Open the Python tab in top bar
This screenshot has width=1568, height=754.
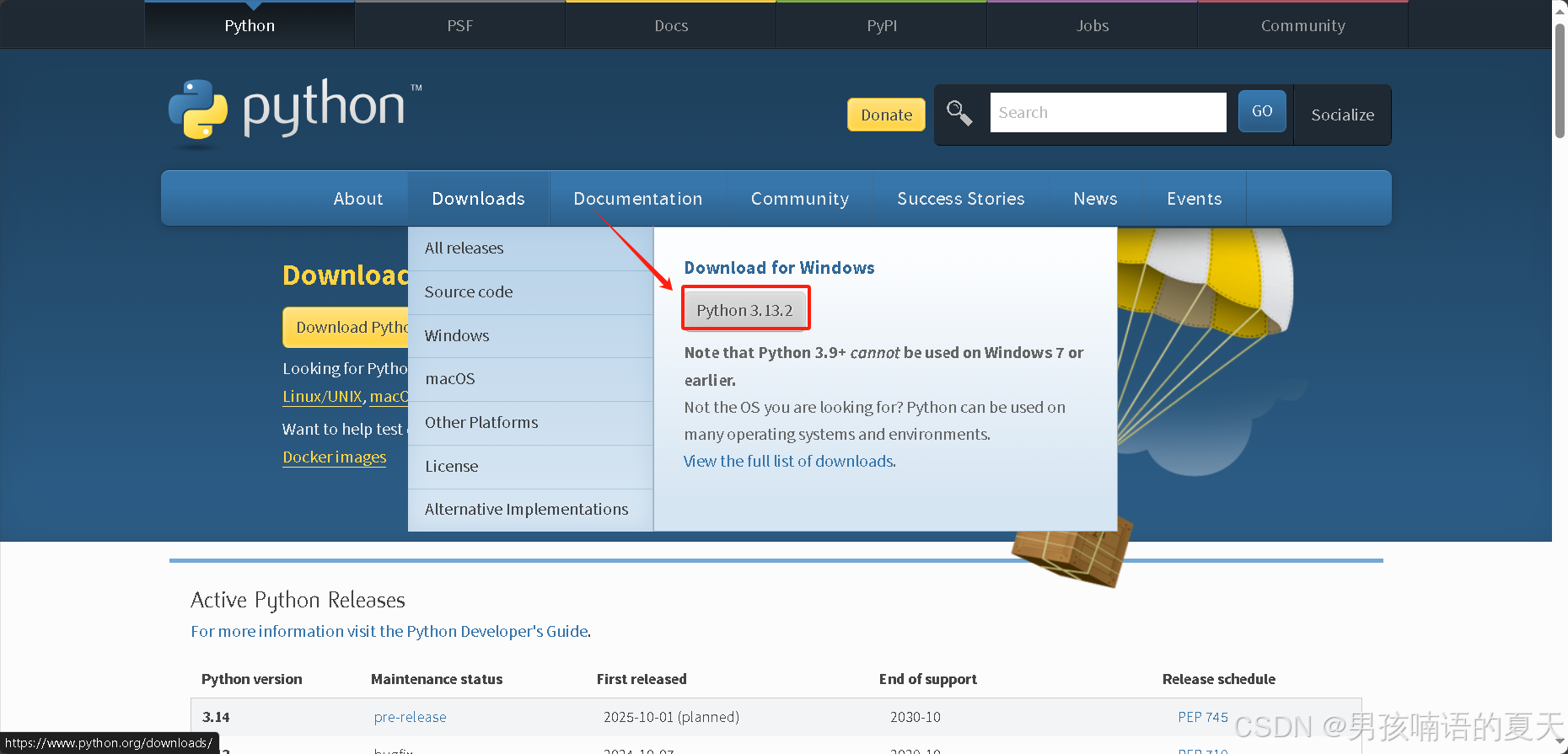coord(250,25)
